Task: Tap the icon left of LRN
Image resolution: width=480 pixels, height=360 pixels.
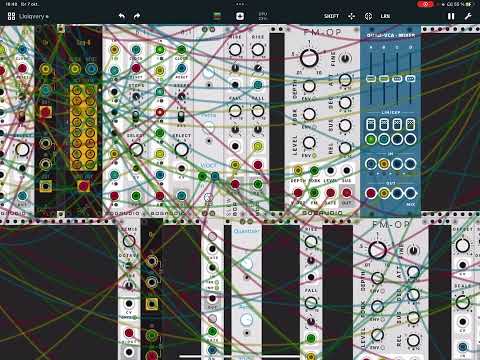Action: (368, 16)
